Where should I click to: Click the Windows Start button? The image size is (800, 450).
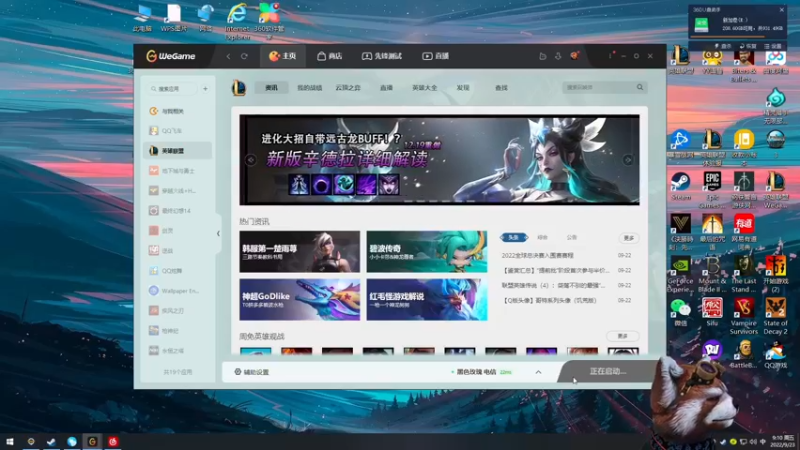click(x=9, y=441)
